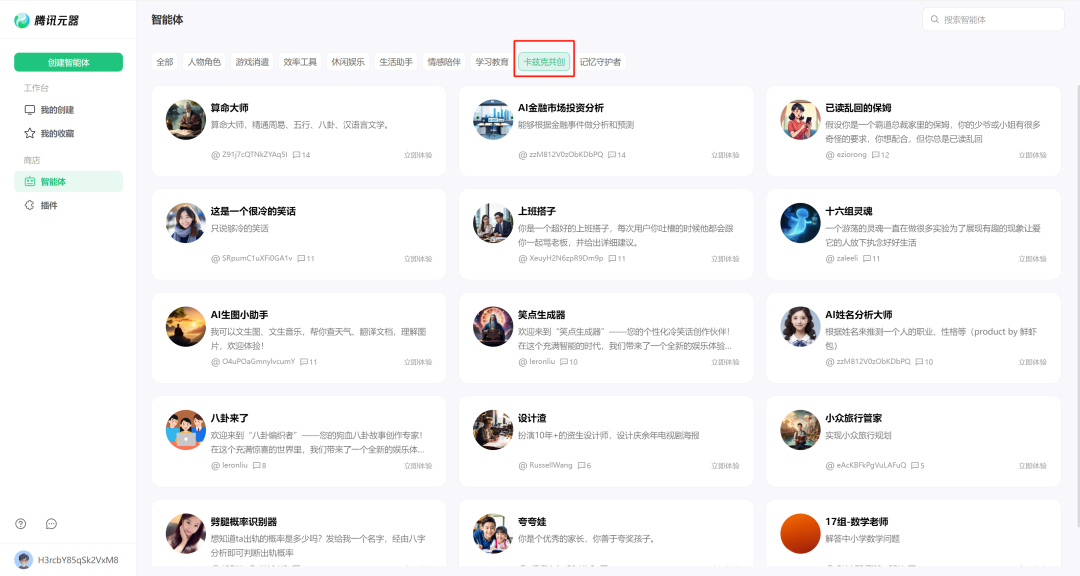Click the AI金融市场投资分析 avatar
The width and height of the screenshot is (1080, 576).
pos(493,120)
